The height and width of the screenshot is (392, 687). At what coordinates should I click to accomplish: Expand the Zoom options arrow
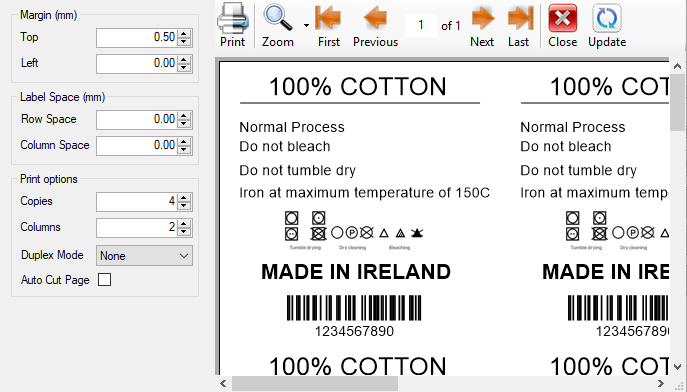pyautogui.click(x=306, y=25)
